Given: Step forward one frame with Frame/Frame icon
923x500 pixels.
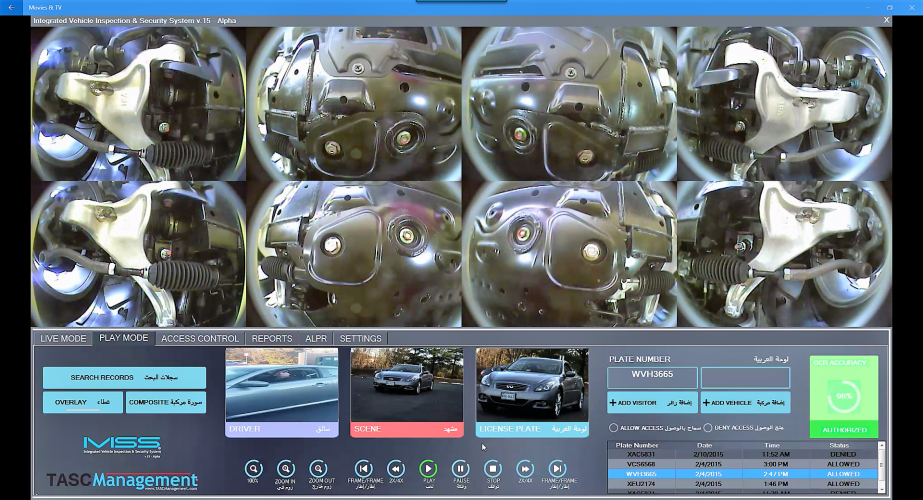Looking at the screenshot, I should pos(557,469).
